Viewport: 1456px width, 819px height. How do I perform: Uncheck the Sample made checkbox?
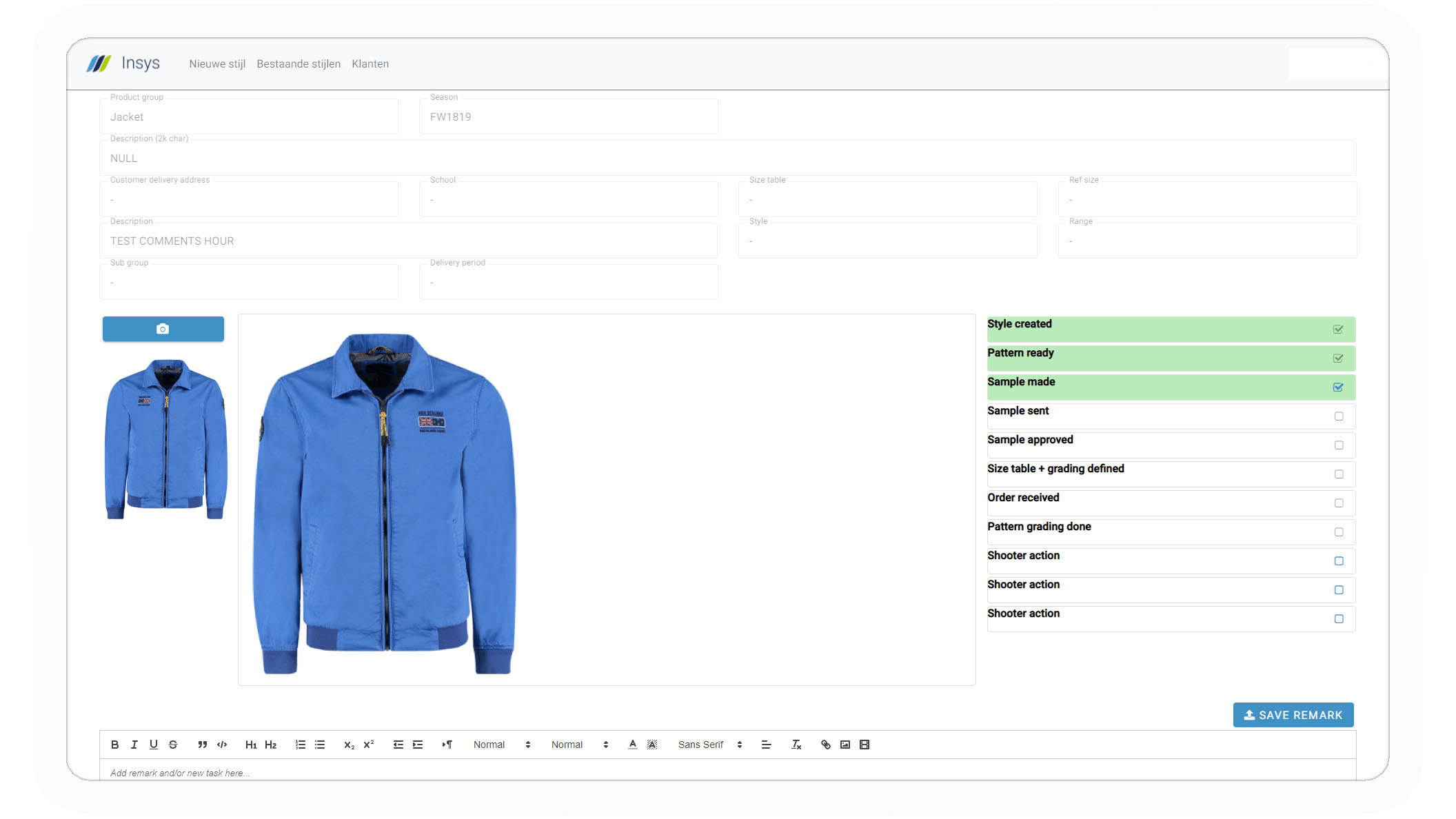click(x=1338, y=387)
